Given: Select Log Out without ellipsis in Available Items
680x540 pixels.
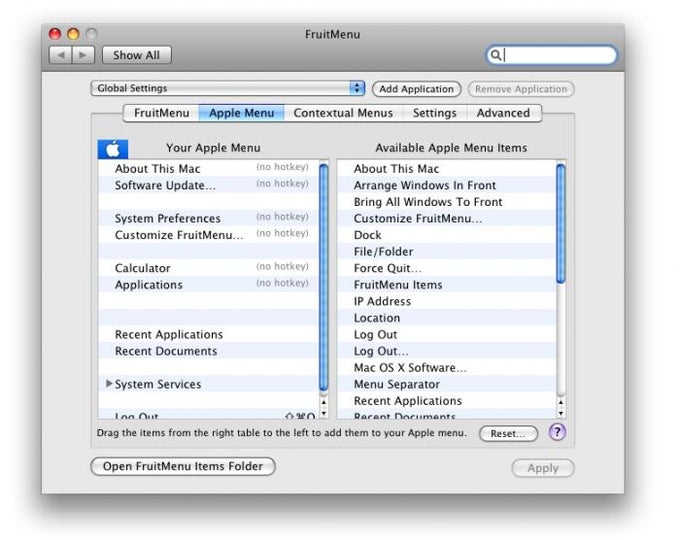Looking at the screenshot, I should (447, 334).
